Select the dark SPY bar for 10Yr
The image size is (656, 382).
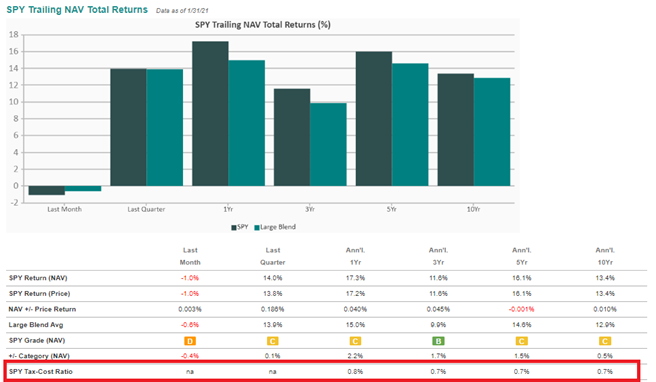(x=456, y=130)
